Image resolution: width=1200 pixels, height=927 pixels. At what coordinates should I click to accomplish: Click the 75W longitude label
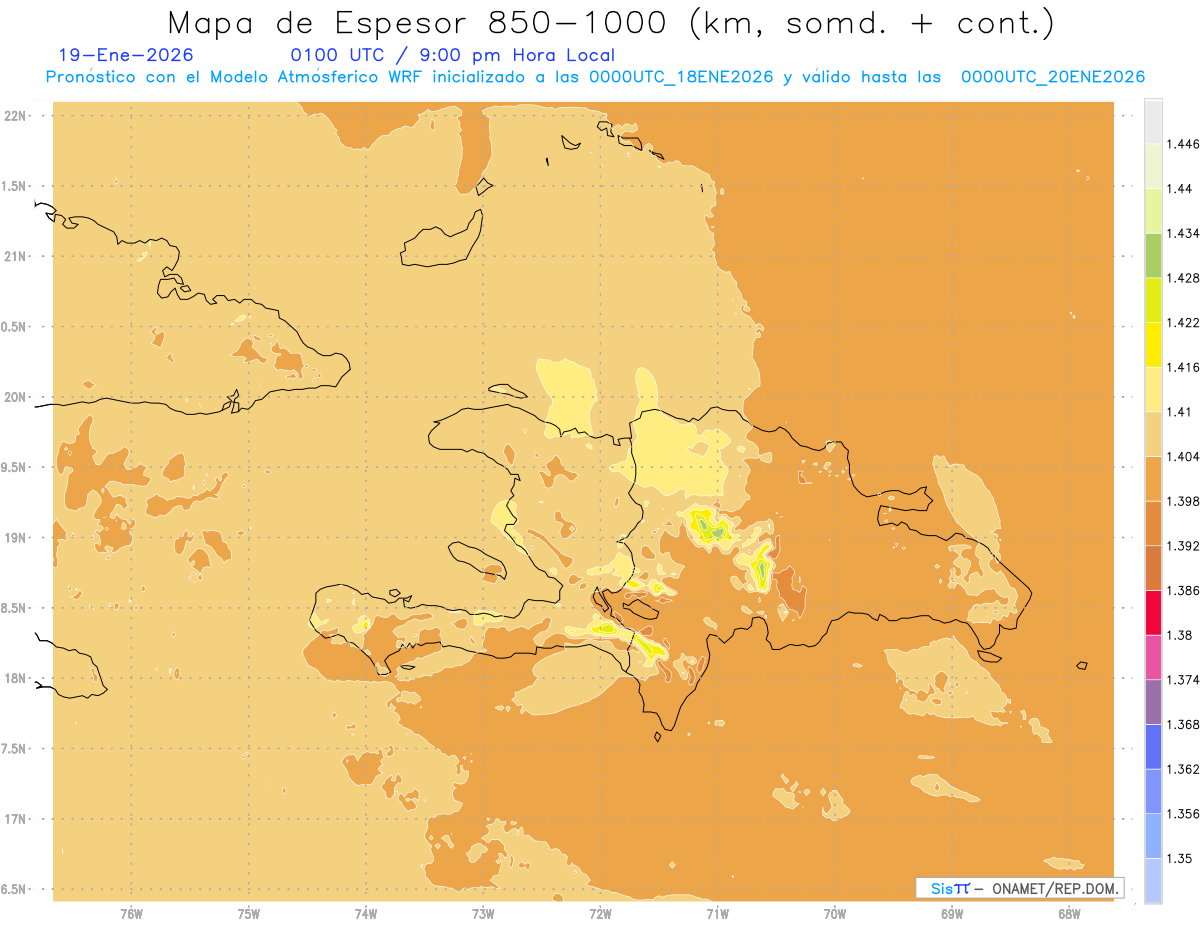249,913
